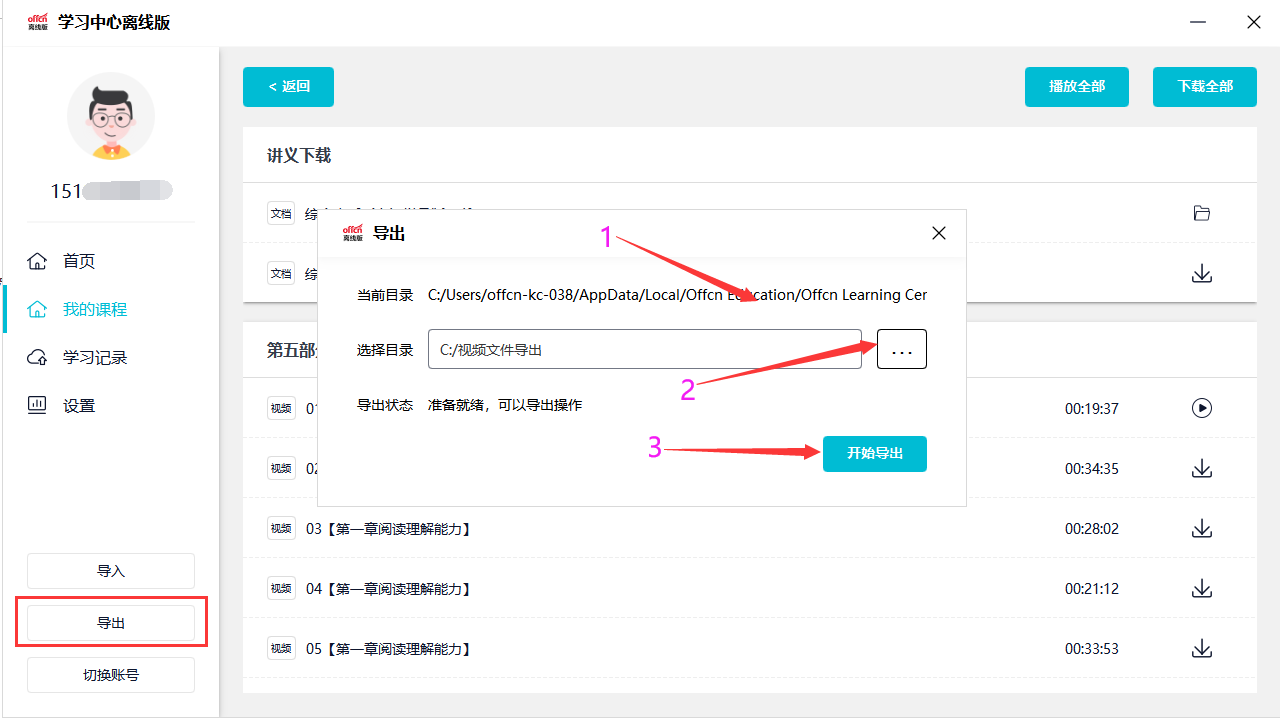Click the 播放全部 play all button
The image size is (1280, 719).
[x=1077, y=87]
